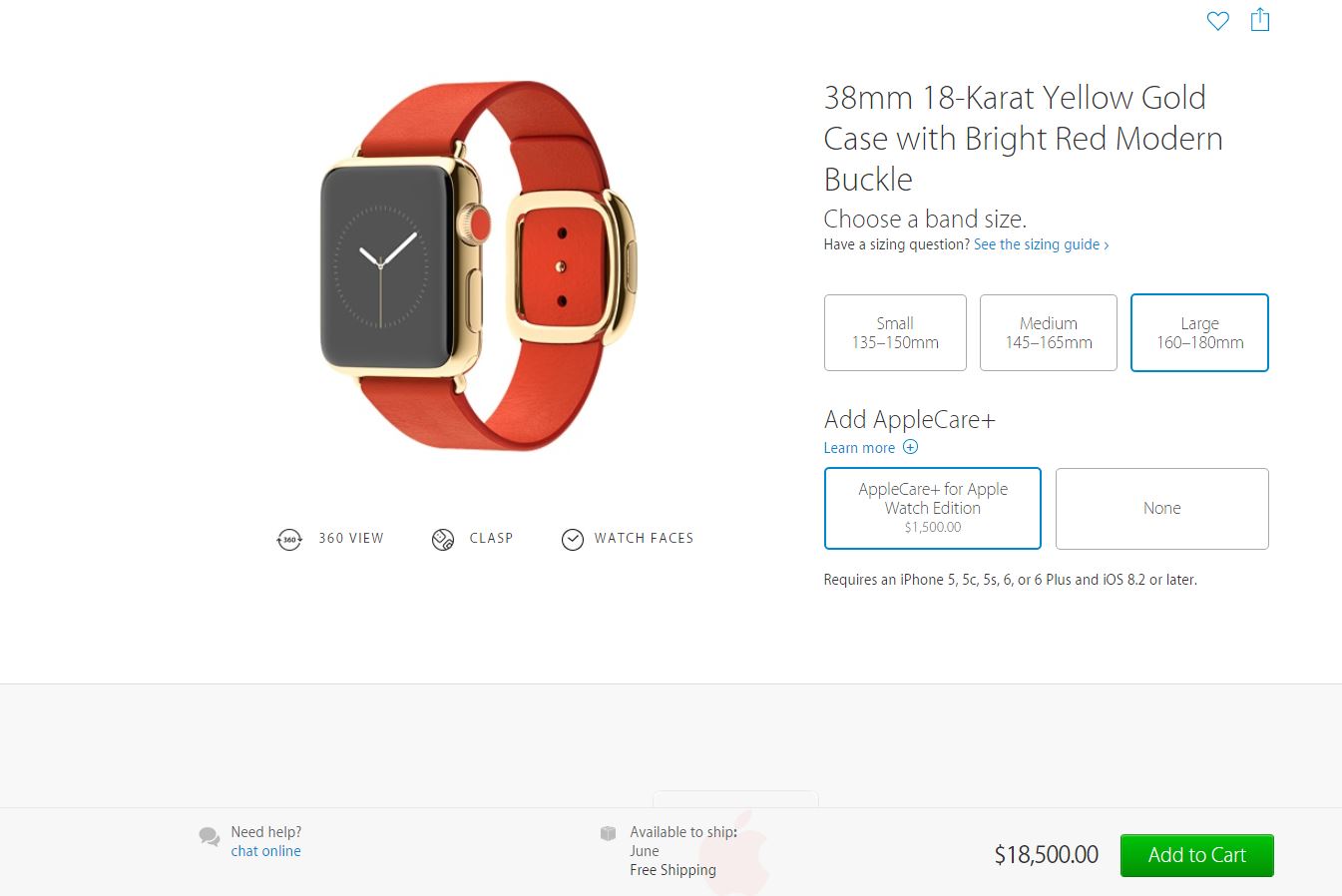Screen dimensions: 1342x896
Task: Select Large 160–180mm band size
Action: coord(1199,332)
